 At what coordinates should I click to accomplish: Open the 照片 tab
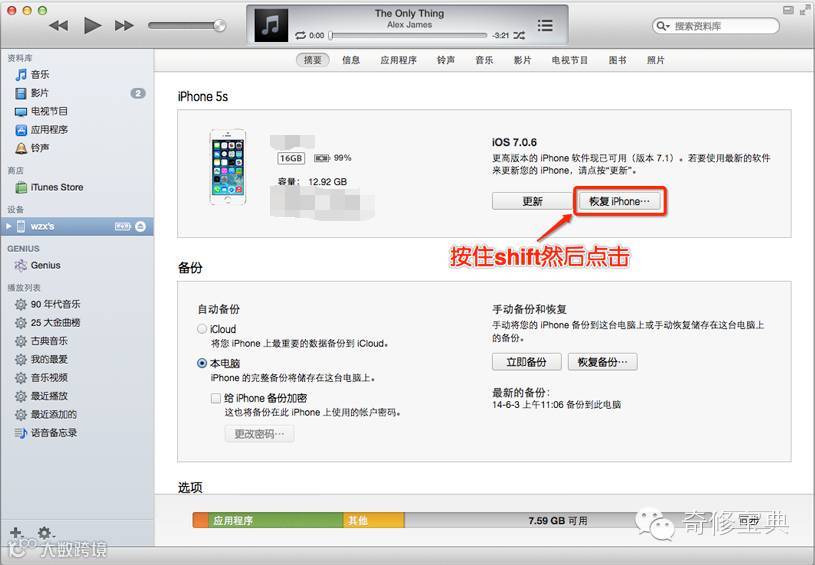pyautogui.click(x=655, y=60)
